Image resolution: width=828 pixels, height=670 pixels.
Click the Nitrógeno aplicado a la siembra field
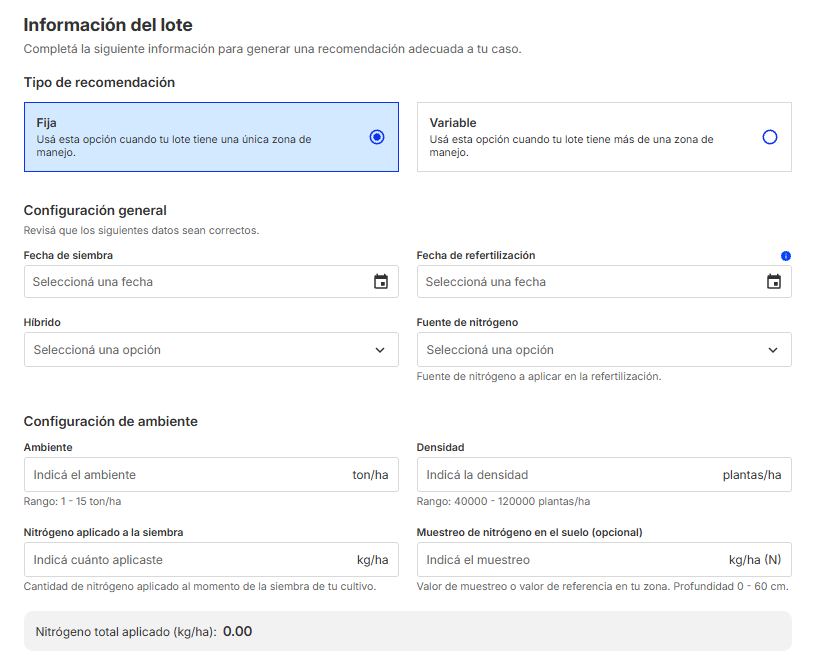(x=211, y=560)
